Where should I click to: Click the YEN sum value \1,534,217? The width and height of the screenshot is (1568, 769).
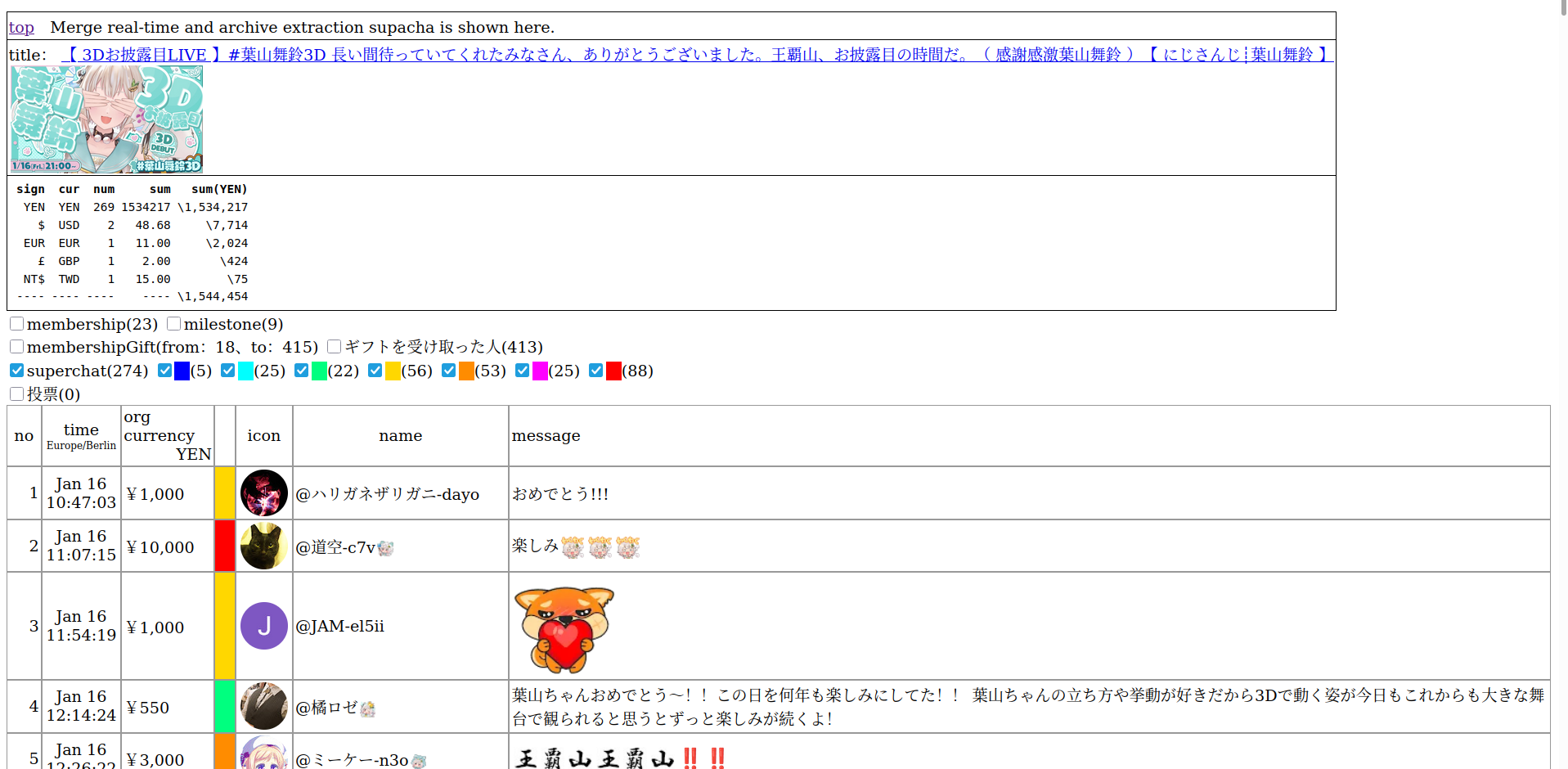tap(213, 208)
